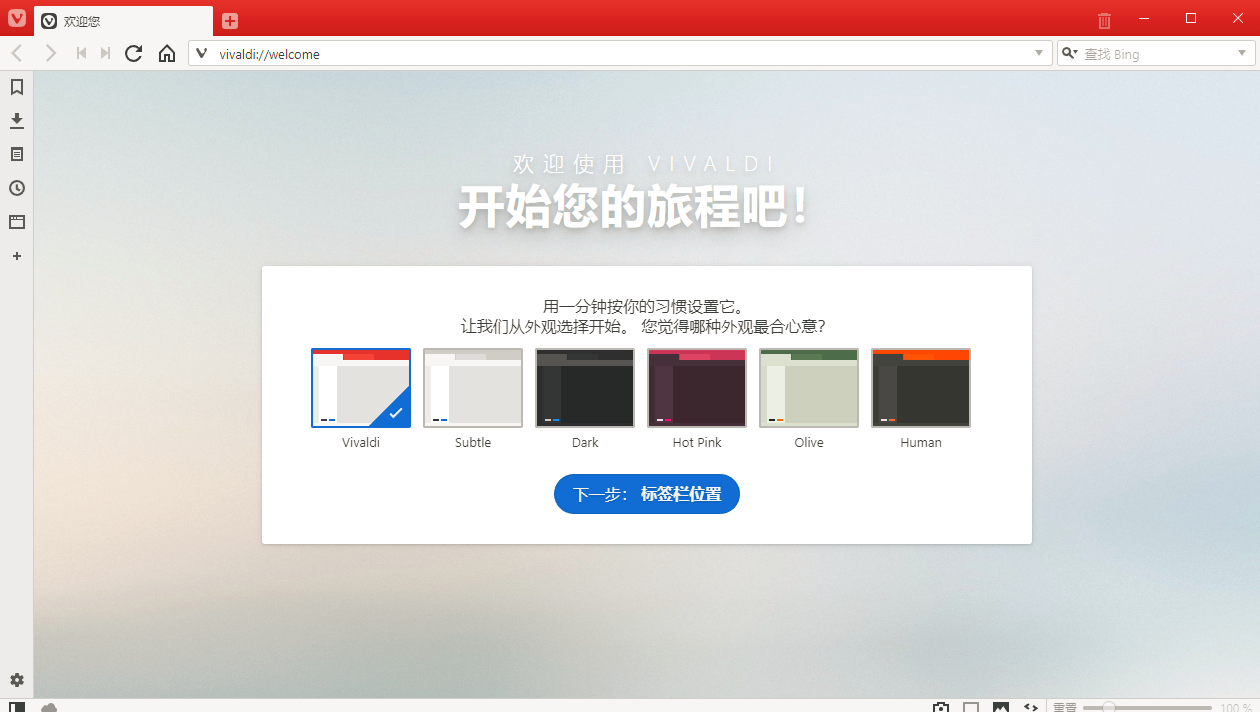Open the Notes panel
The width and height of the screenshot is (1260, 712).
(x=17, y=155)
